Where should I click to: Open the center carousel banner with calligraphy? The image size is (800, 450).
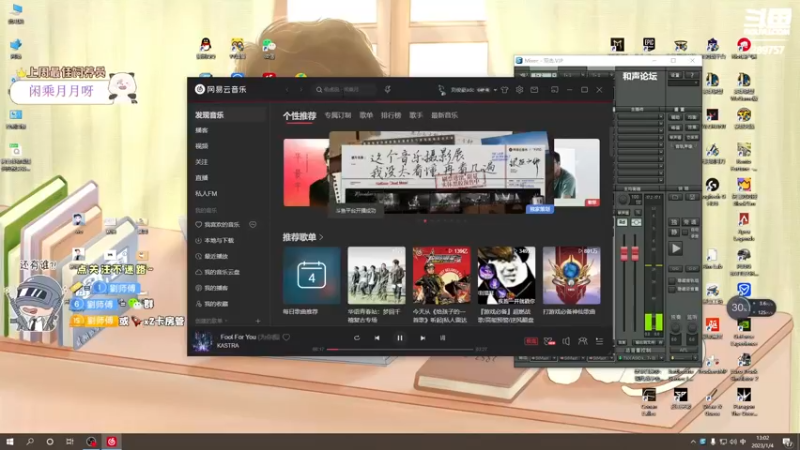pos(441,172)
